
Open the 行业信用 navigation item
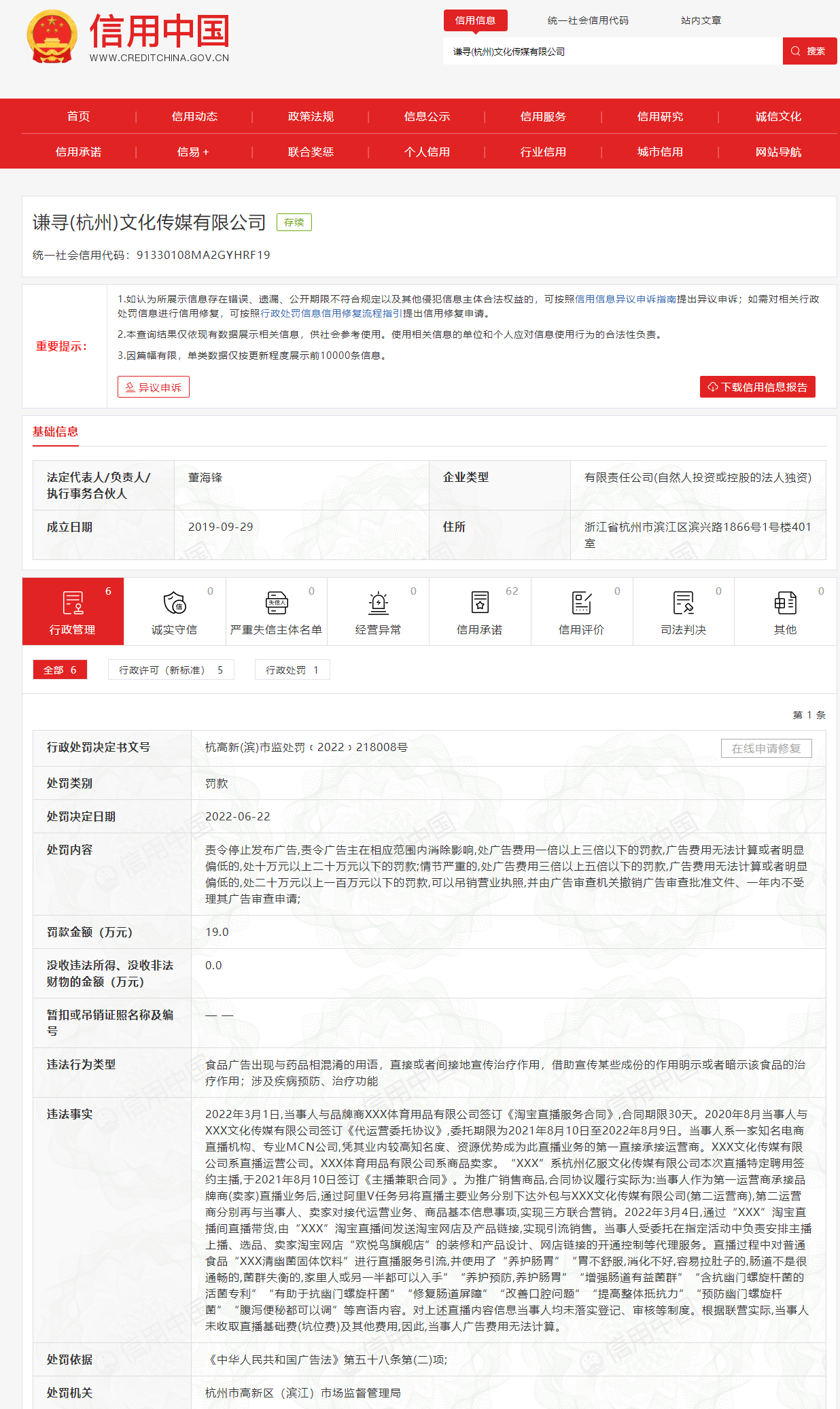544,152
